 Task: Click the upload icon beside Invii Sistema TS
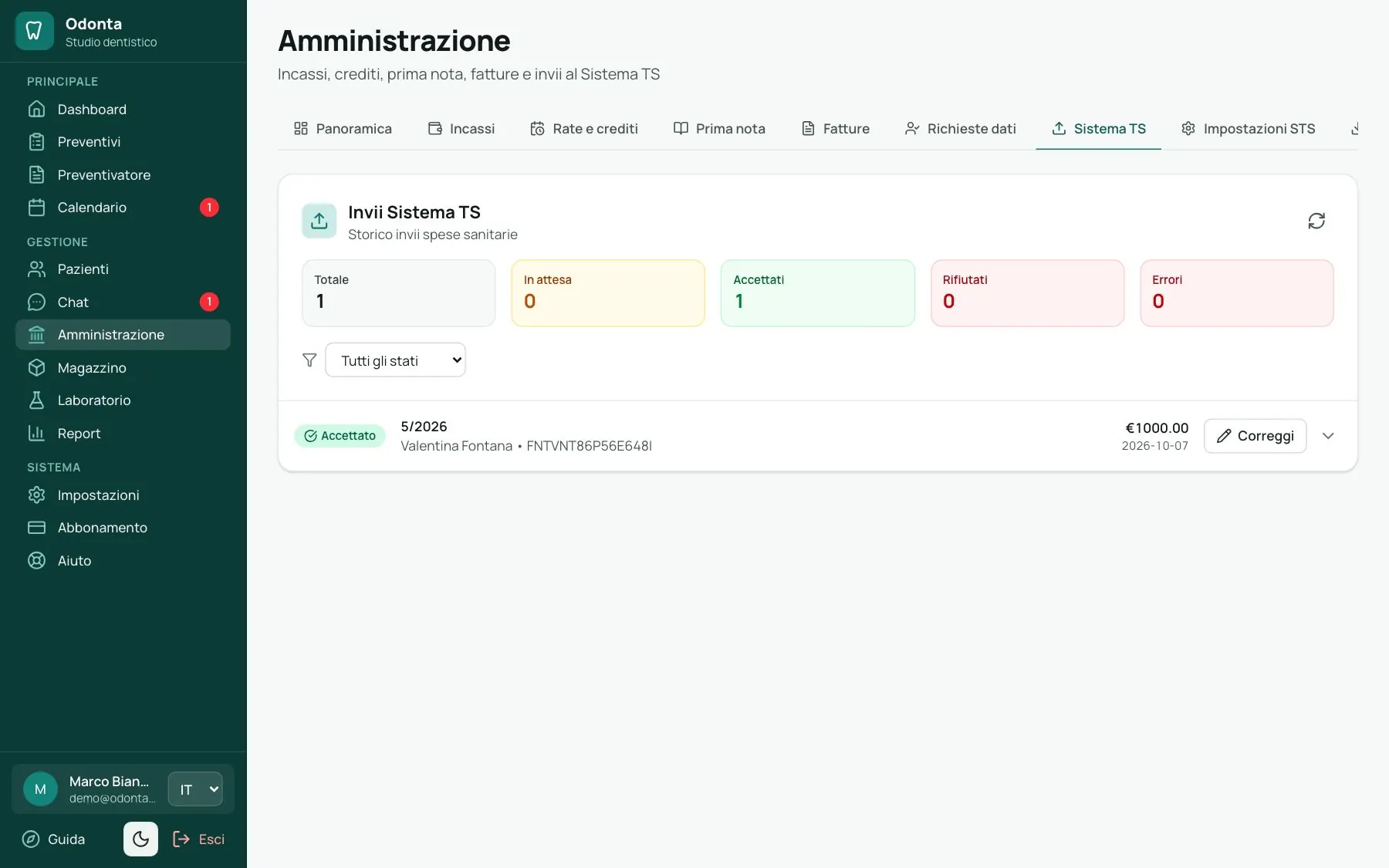pyautogui.click(x=319, y=221)
